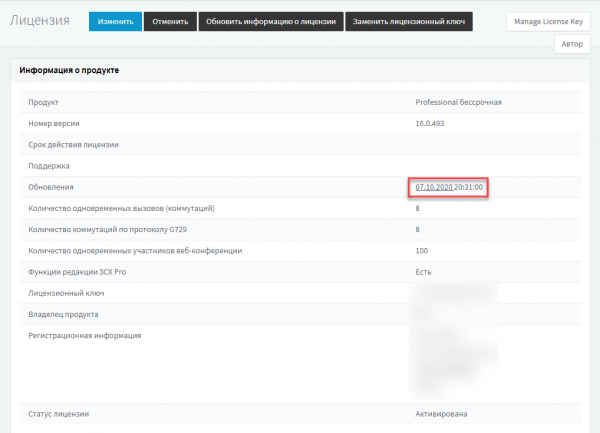Click the "Поддержка" row label
This screenshot has height=433, width=600.
coord(50,166)
